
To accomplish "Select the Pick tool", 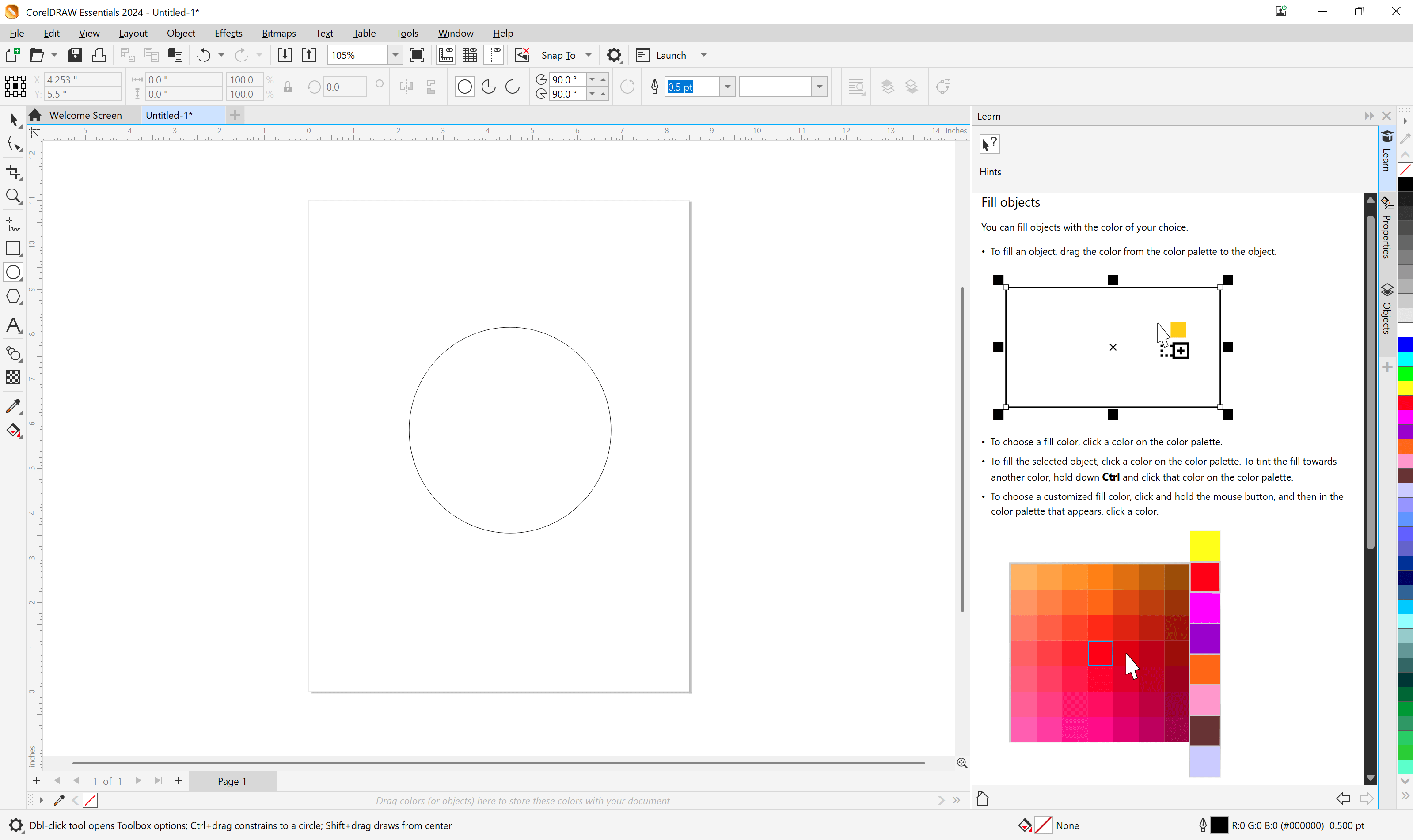I will (13, 119).
